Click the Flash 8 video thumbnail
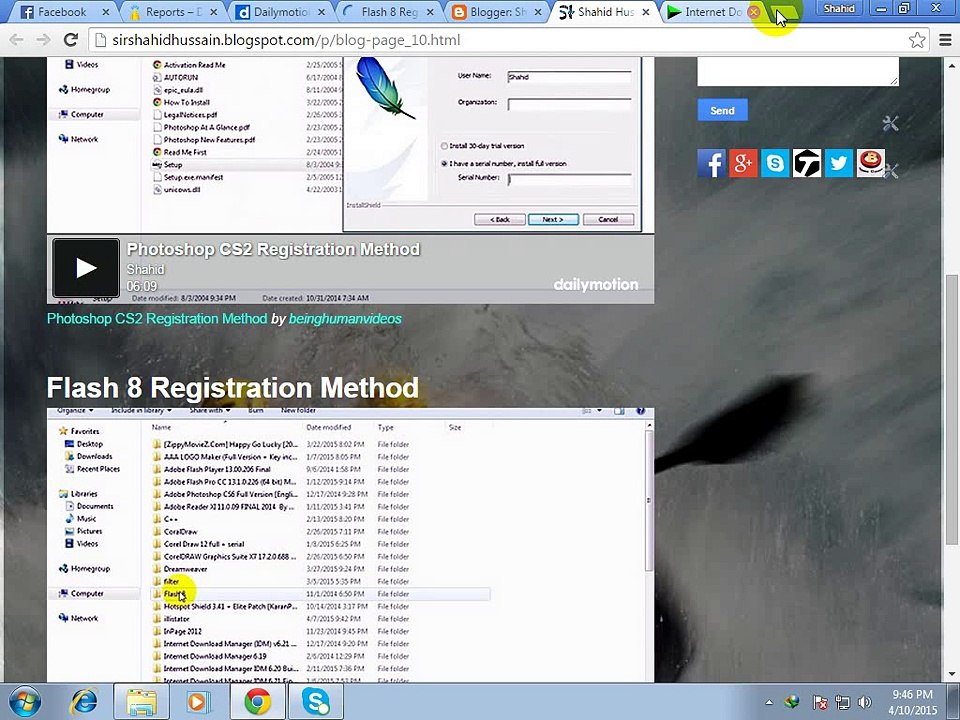Screen dimensions: 960x720 click(x=350, y=544)
